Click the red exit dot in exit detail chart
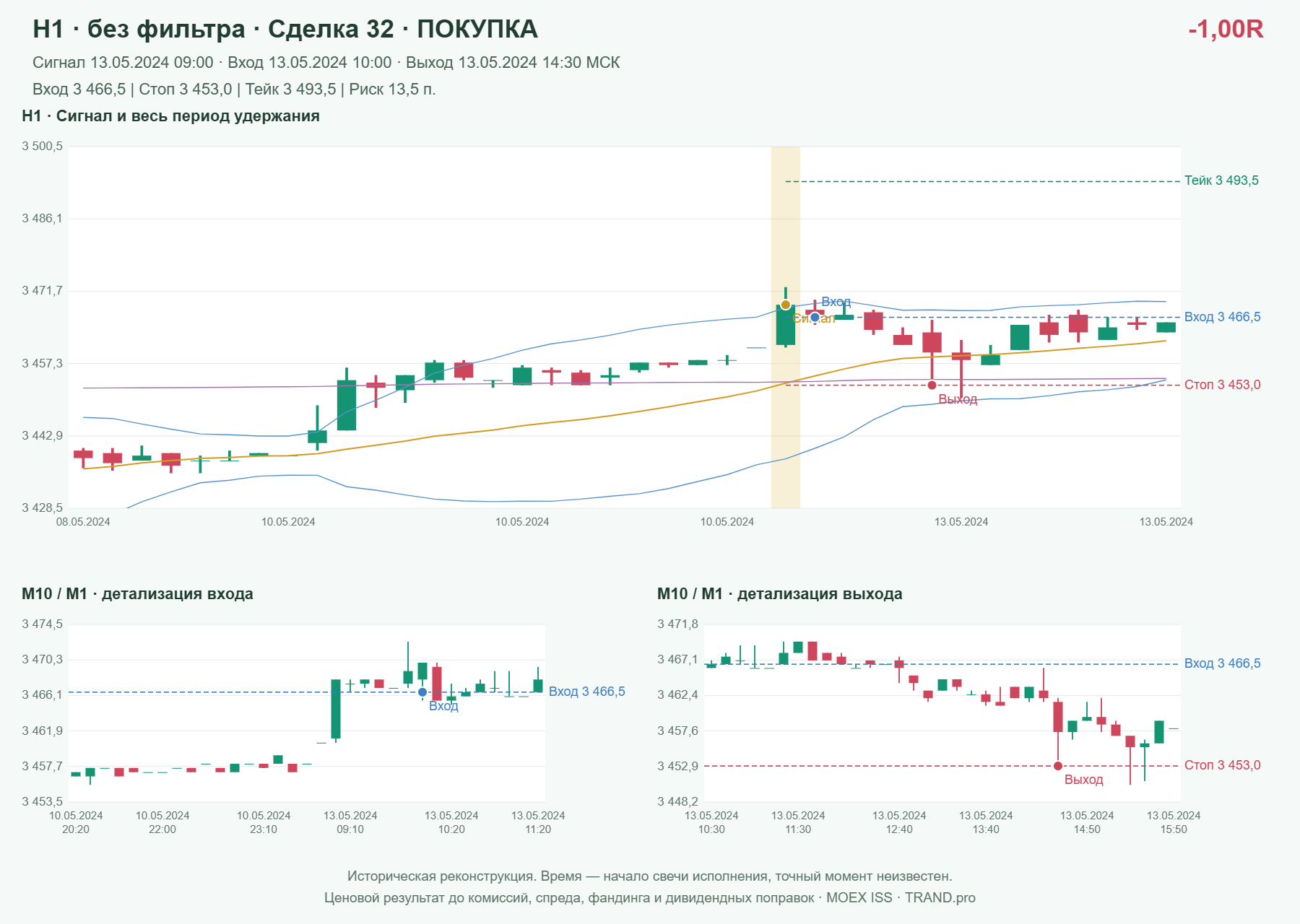This screenshot has height=924, width=1300. 1058,766
